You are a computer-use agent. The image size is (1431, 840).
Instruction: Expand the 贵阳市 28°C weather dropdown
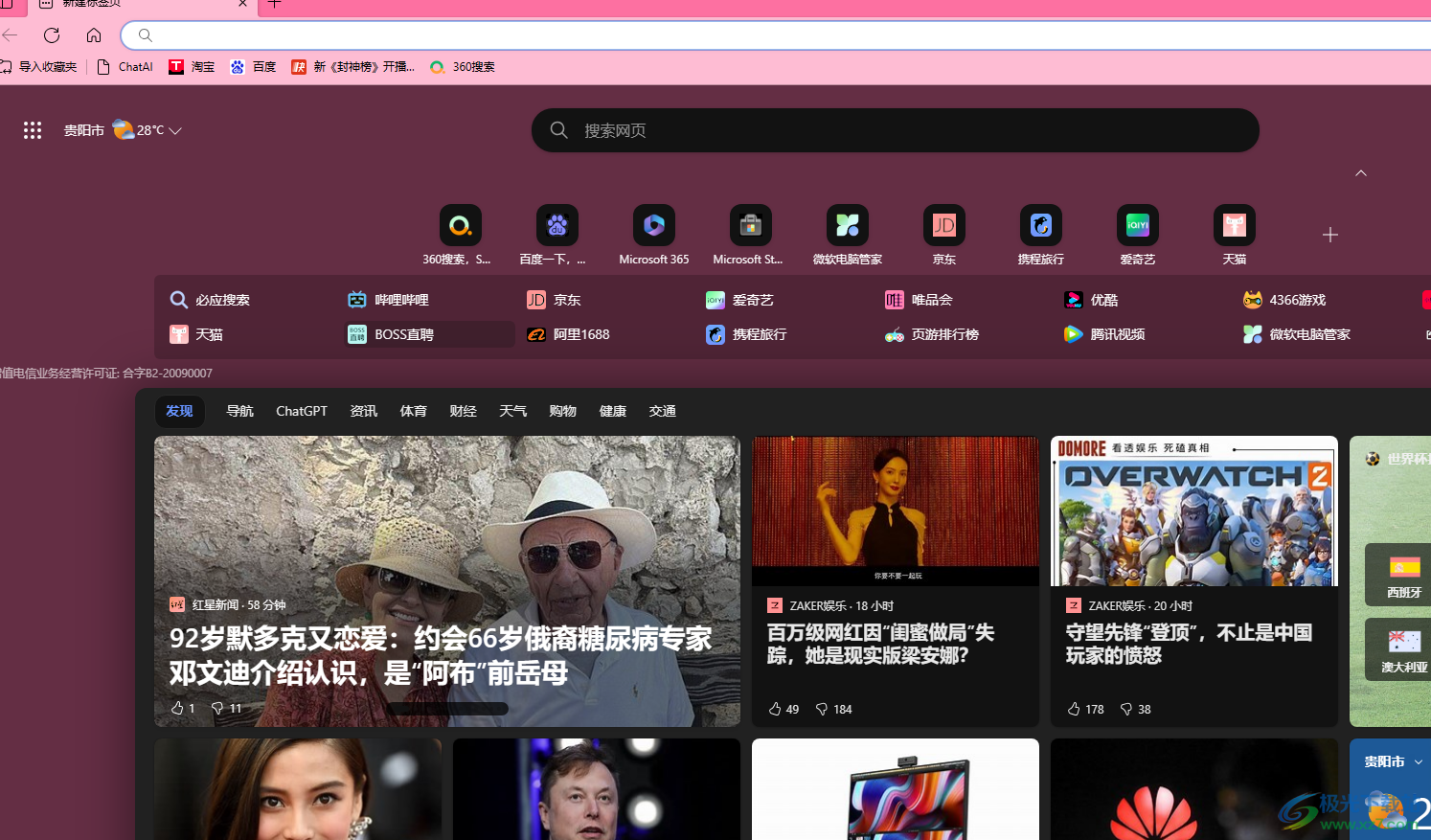(x=123, y=130)
